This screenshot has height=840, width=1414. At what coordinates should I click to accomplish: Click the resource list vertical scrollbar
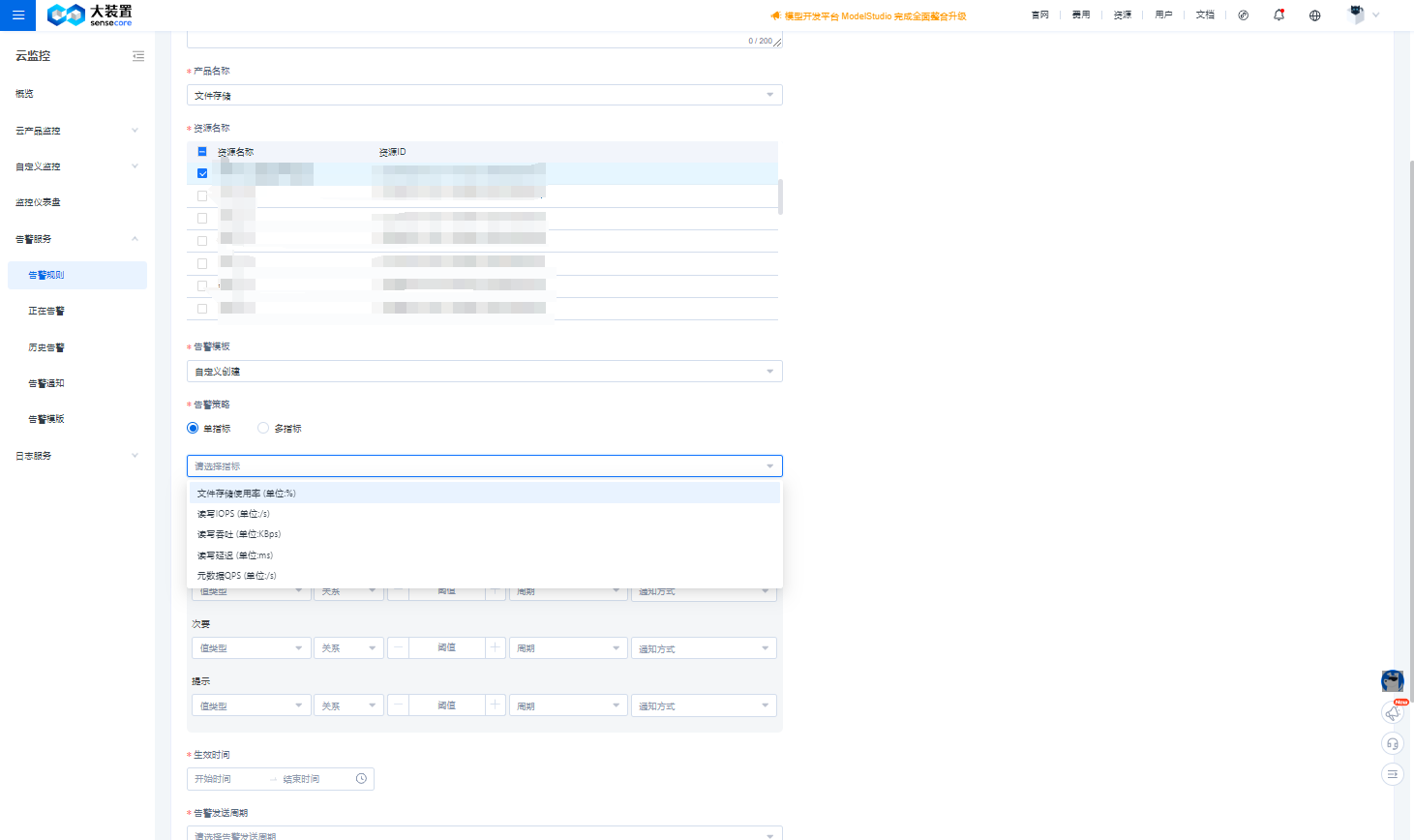coord(780,196)
